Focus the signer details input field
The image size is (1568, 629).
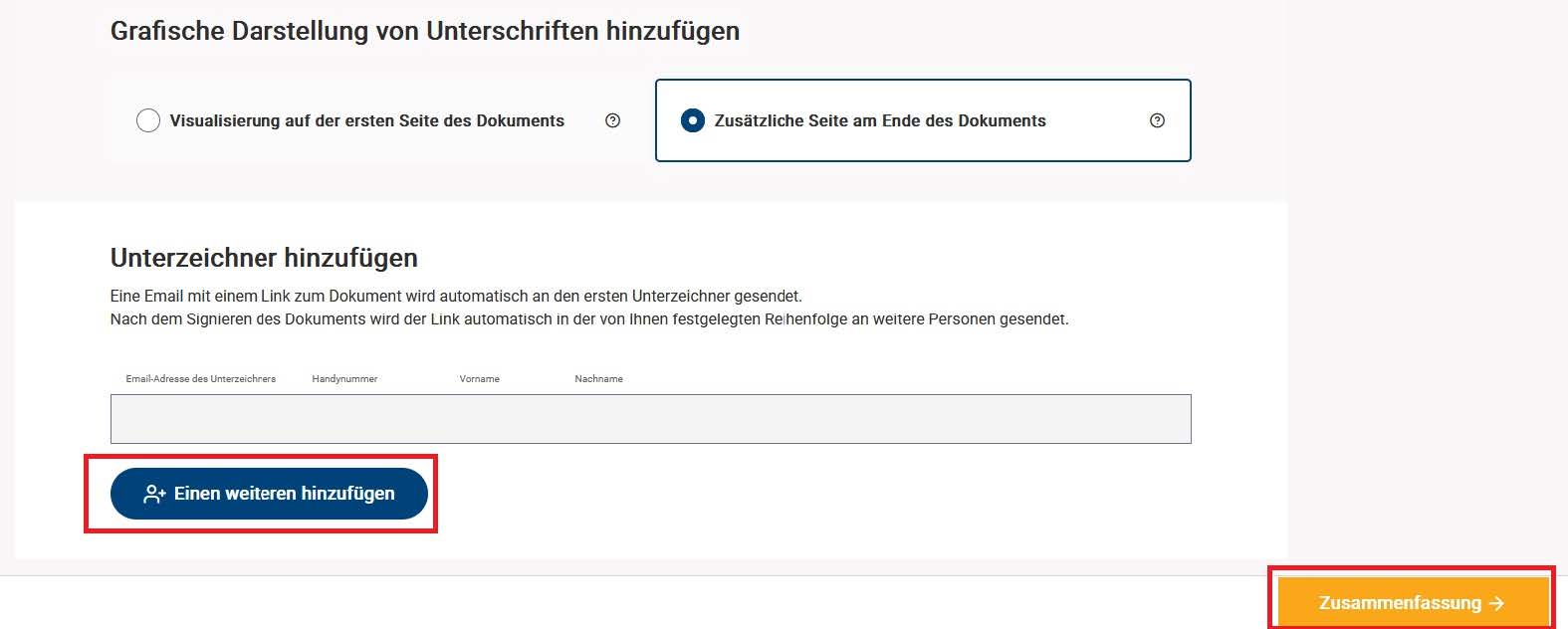650,419
